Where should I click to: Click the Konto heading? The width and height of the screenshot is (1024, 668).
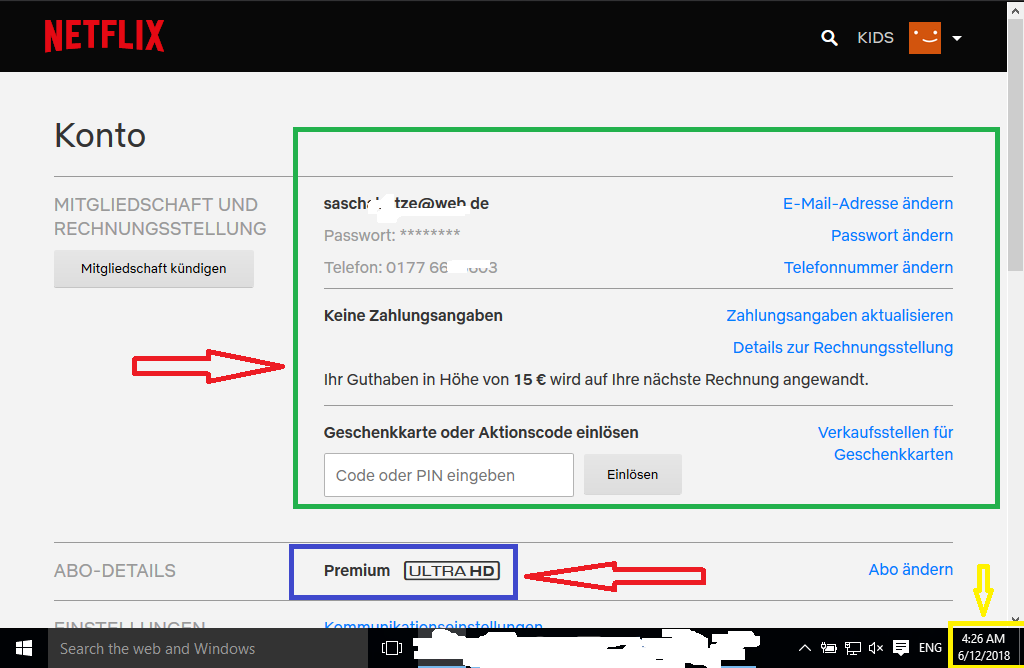[x=100, y=136]
